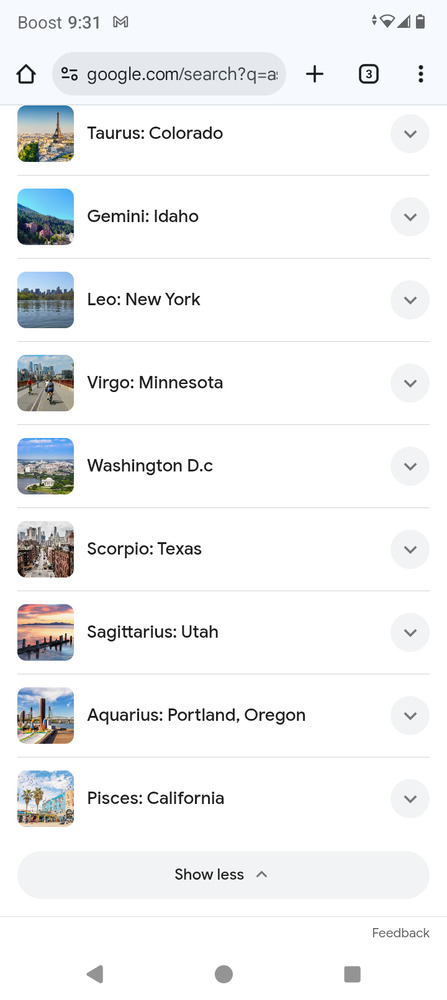This screenshot has width=447, height=1000.
Task: Click the Feedback link
Action: click(x=400, y=933)
